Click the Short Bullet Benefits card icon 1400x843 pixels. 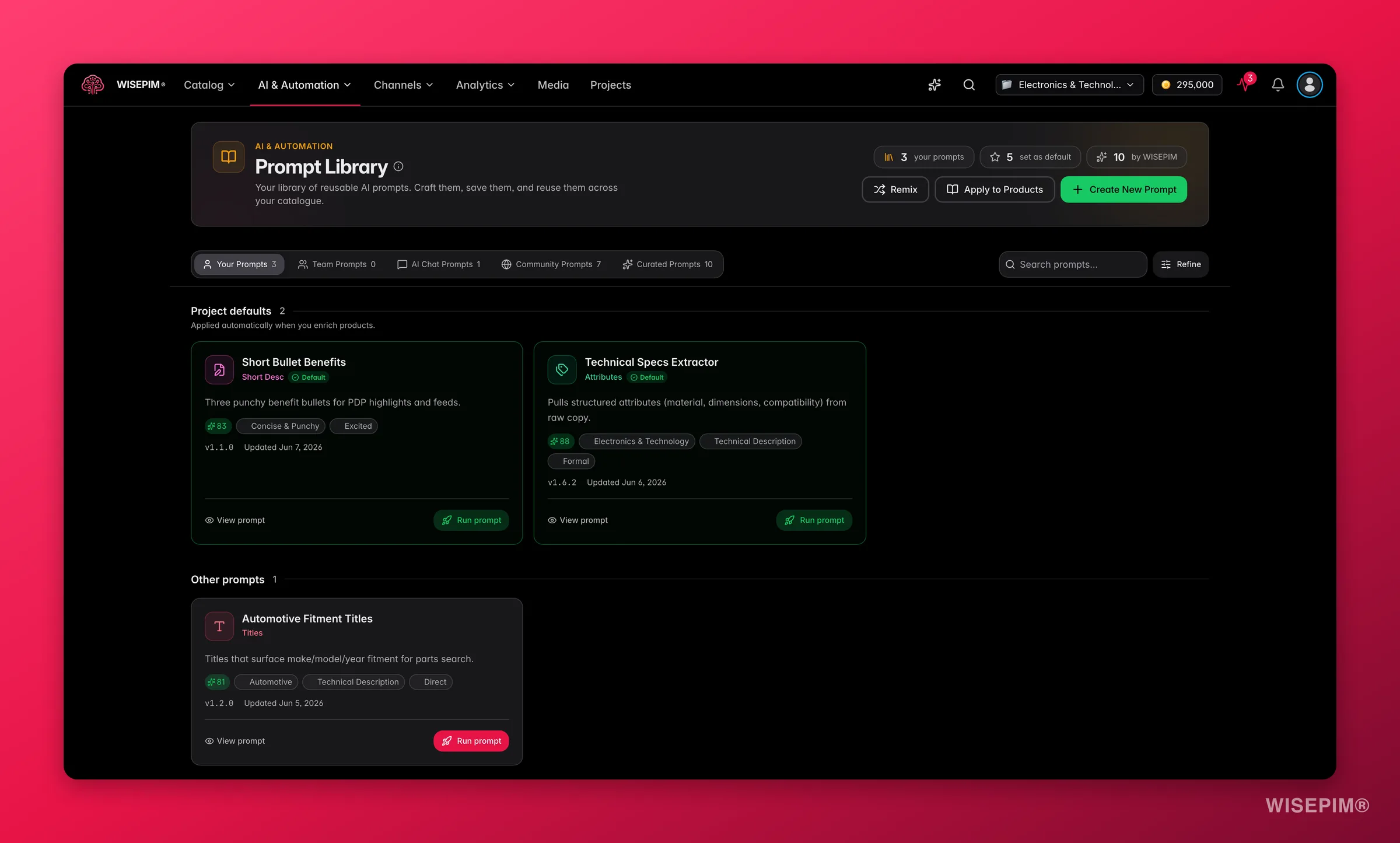(219, 369)
